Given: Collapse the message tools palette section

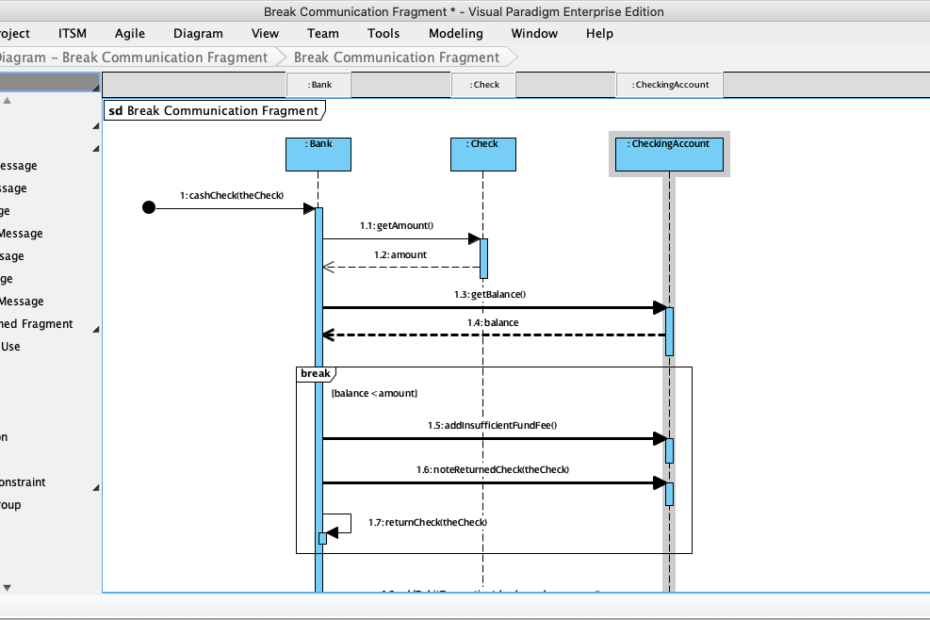Looking at the screenshot, I should (94, 148).
